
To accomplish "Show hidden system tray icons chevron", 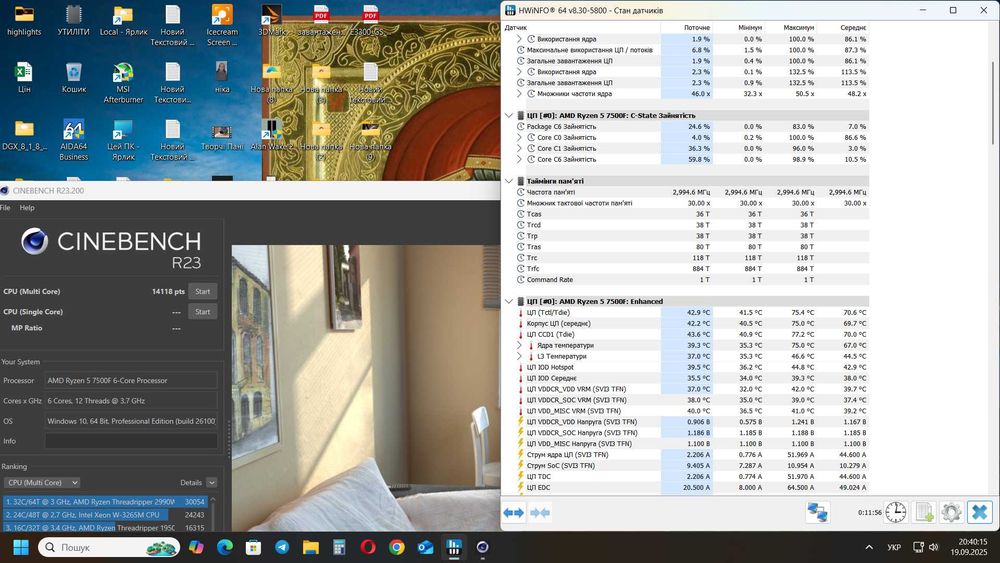I will pyautogui.click(x=869, y=547).
